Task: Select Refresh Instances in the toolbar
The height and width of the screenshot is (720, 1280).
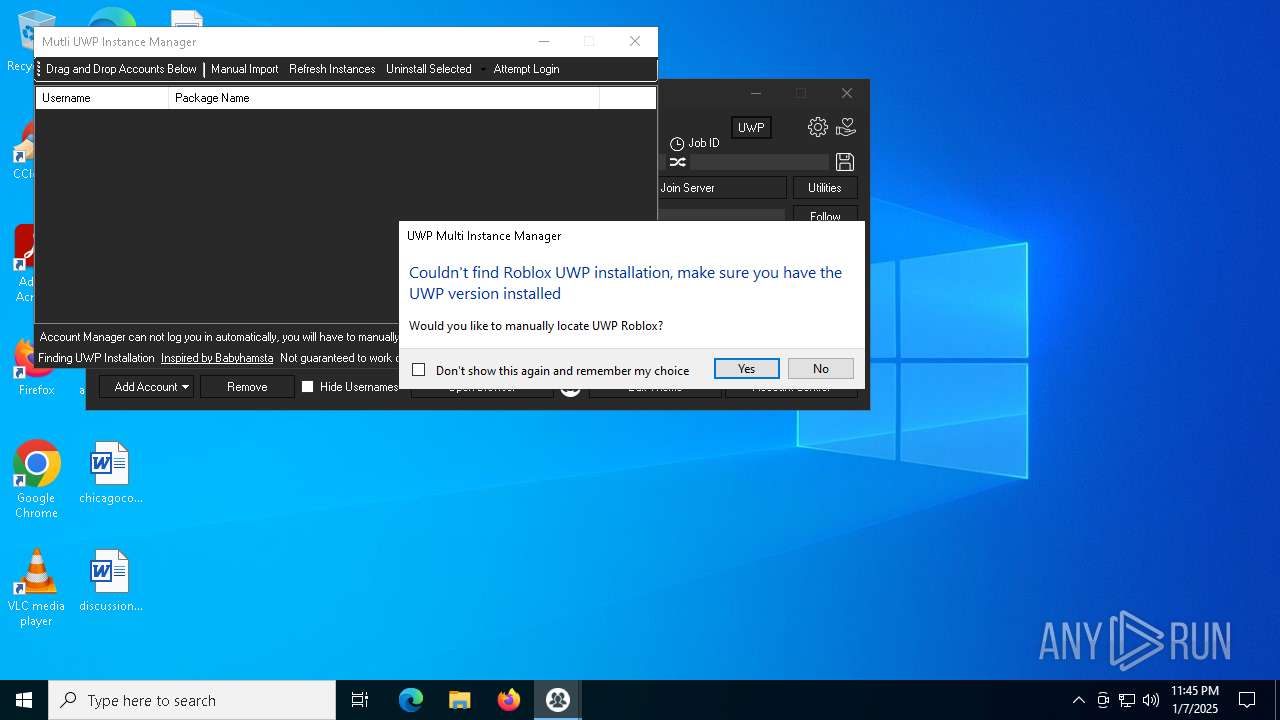Action: pos(332,69)
